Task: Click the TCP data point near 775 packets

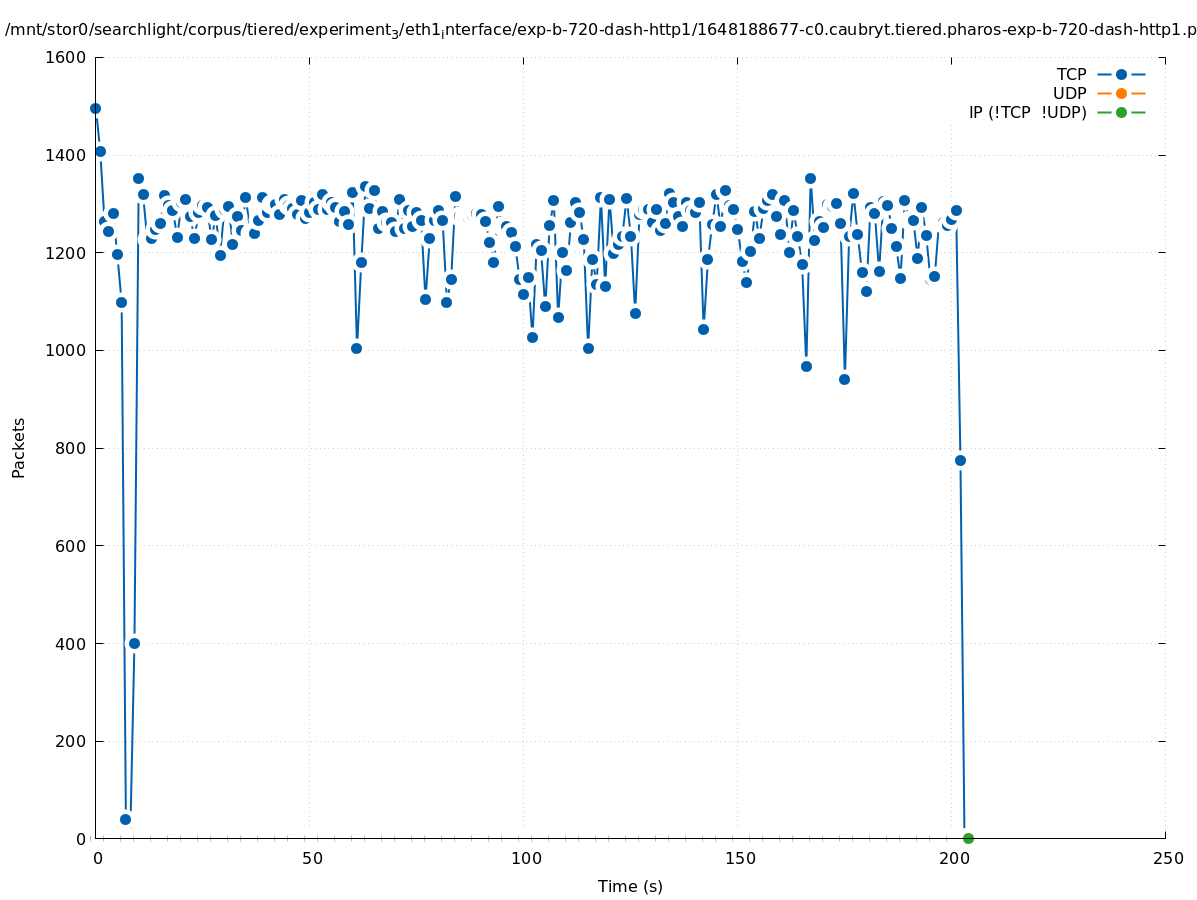Action: click(x=960, y=460)
